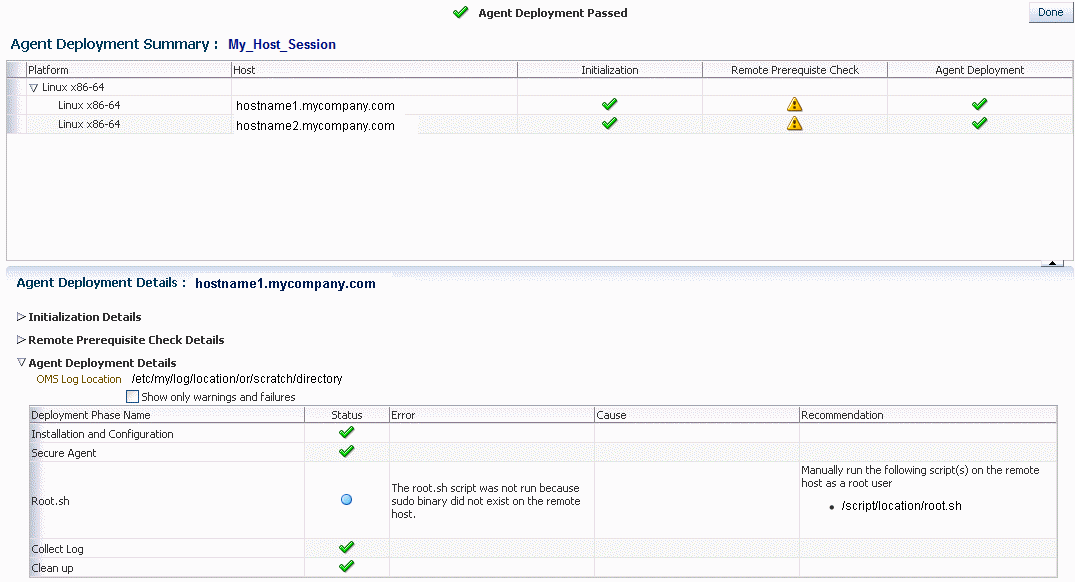Click hostname2 Remote Prerequisite warning icon

[x=794, y=123]
